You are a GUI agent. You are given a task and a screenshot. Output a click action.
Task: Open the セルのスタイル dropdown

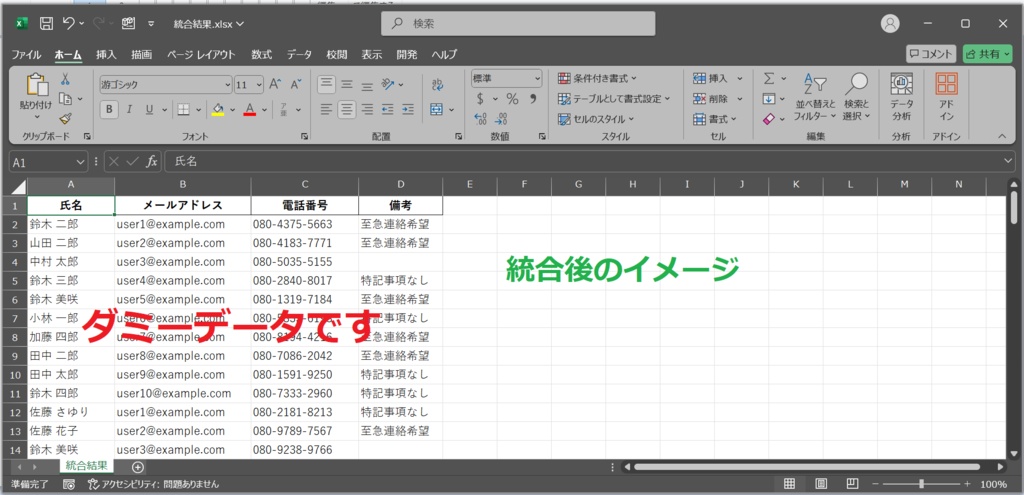point(596,120)
